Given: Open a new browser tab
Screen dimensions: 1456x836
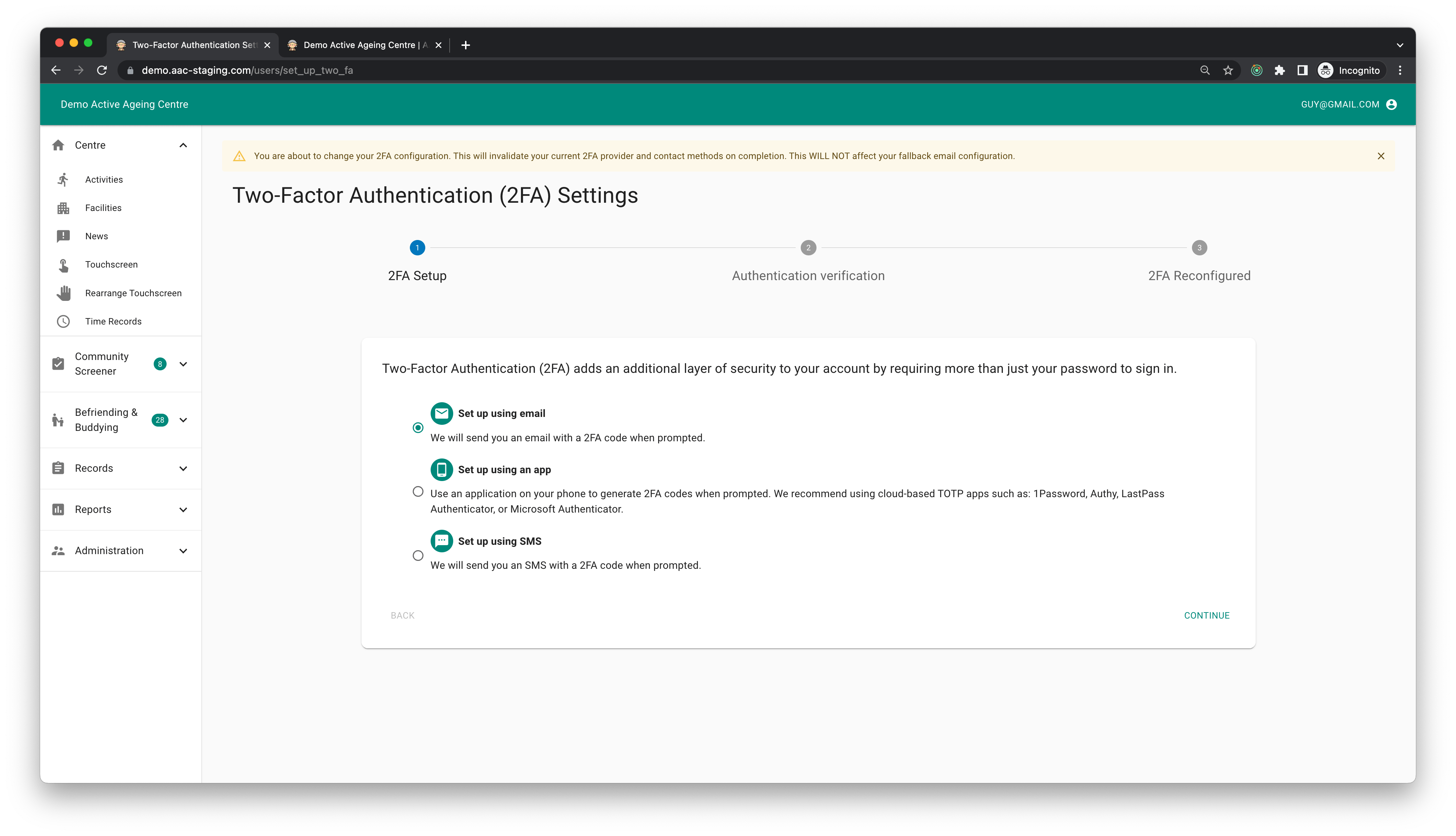Looking at the screenshot, I should [466, 45].
